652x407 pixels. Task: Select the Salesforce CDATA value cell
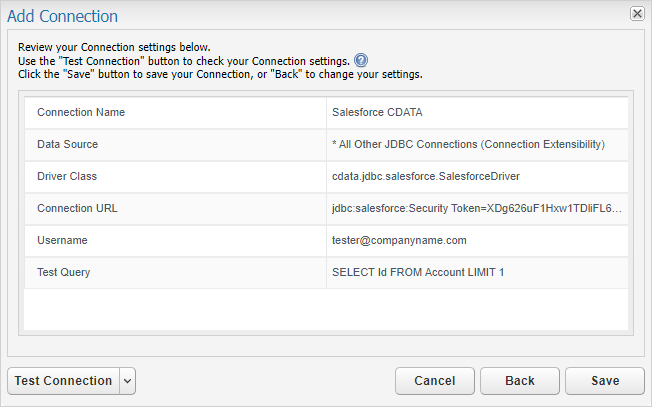(x=477, y=113)
